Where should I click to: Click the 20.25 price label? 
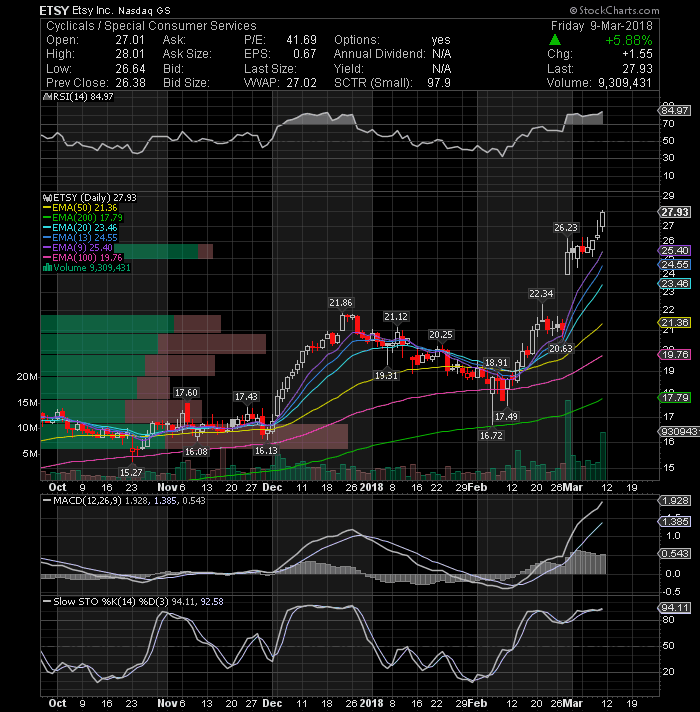[441, 335]
